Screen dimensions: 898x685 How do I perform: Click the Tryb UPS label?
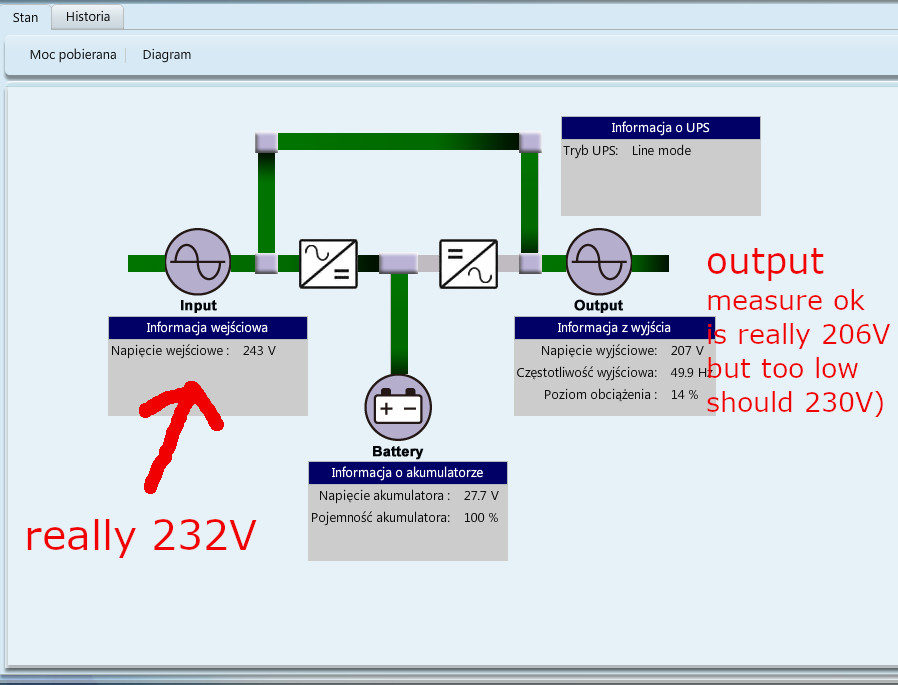tap(590, 151)
